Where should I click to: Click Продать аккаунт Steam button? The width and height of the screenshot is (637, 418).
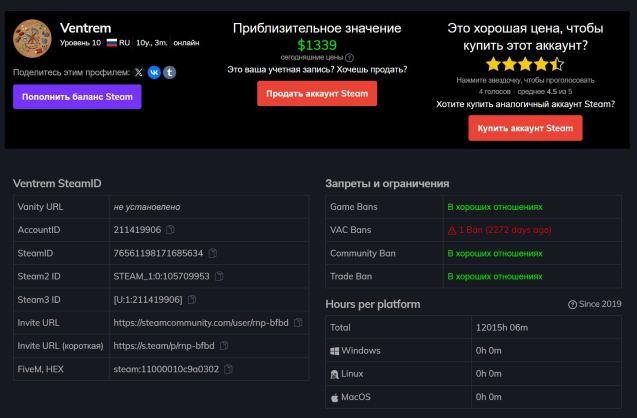pos(317,93)
